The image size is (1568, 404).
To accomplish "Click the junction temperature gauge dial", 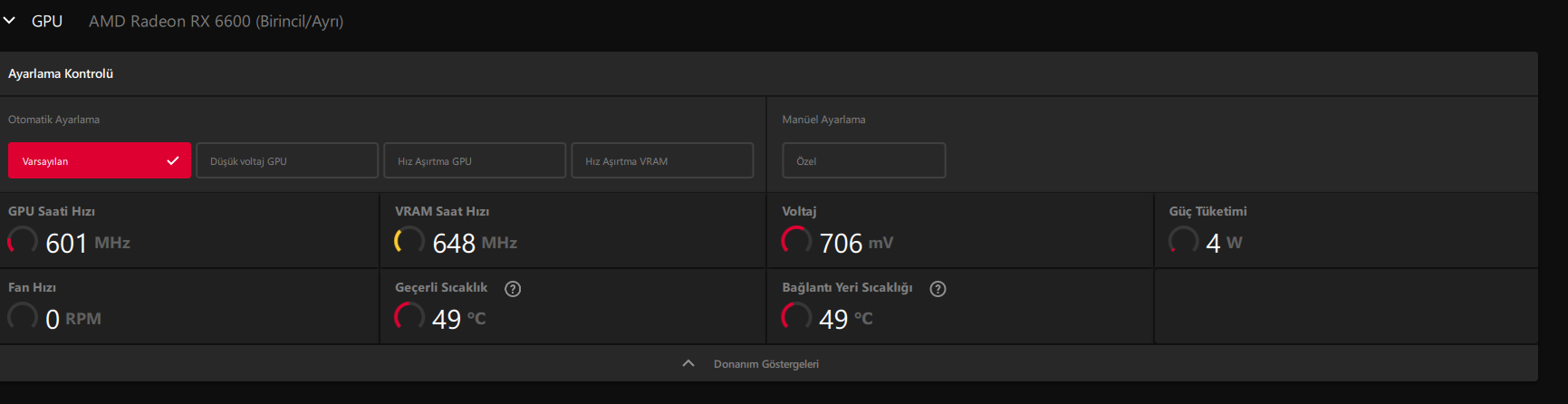I will [x=796, y=317].
